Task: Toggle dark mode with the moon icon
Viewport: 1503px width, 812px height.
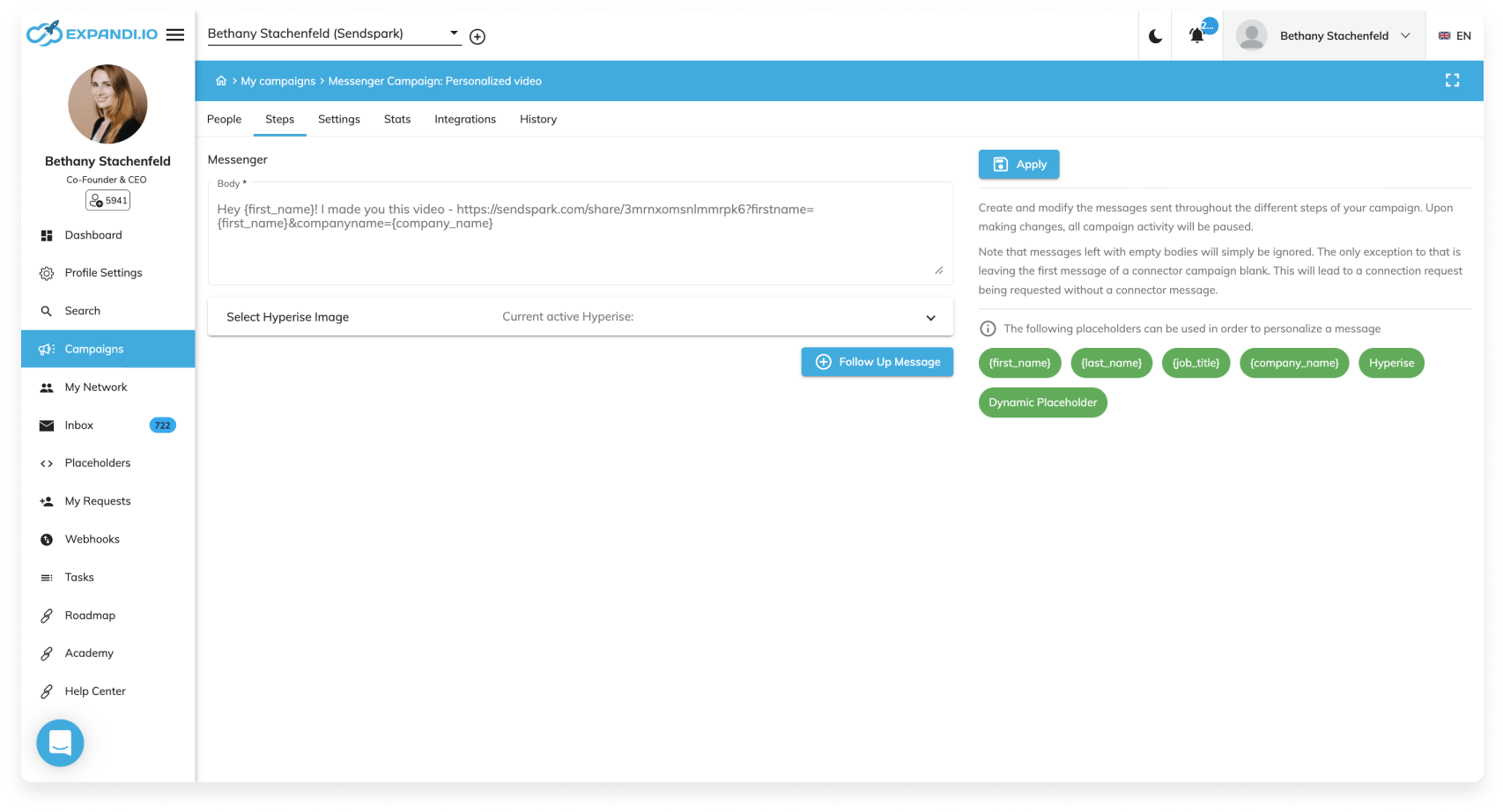Action: coord(1155,35)
